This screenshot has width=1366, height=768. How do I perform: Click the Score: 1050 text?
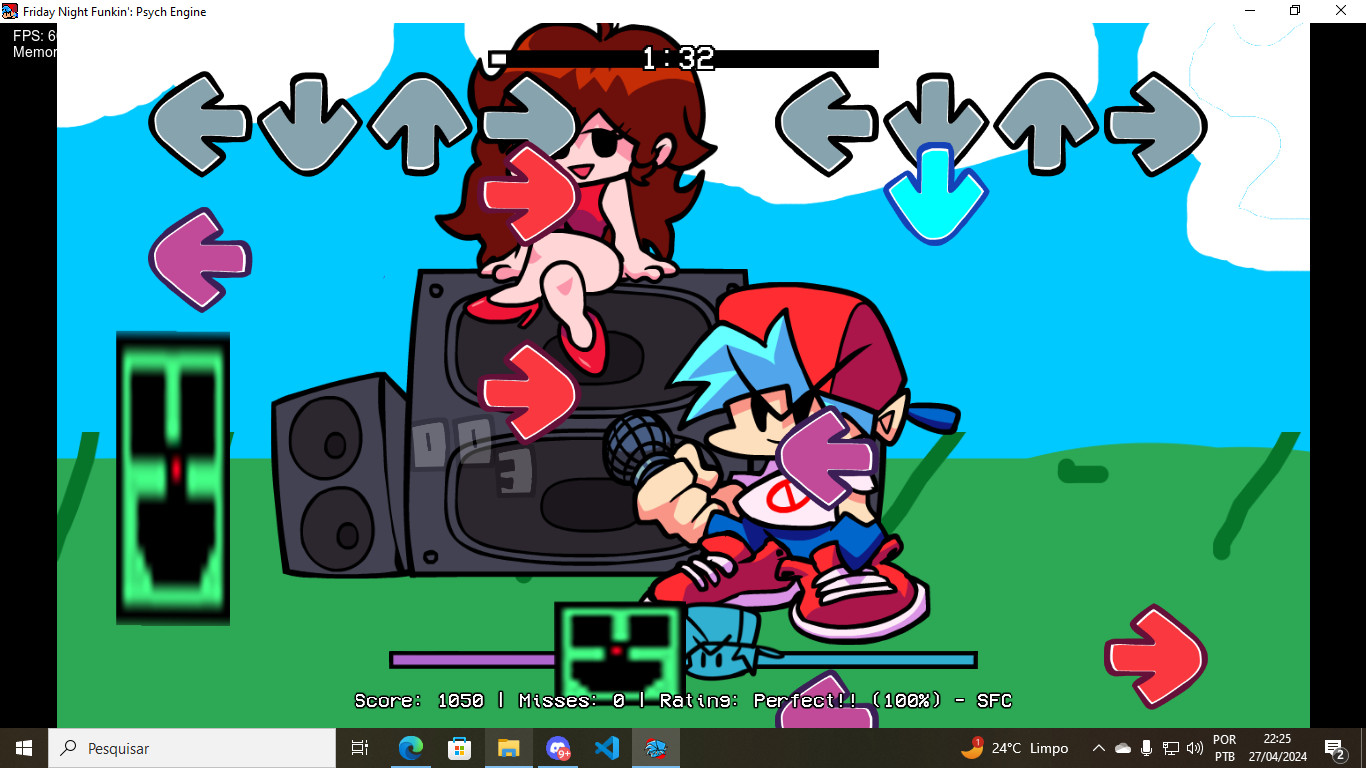(x=419, y=701)
